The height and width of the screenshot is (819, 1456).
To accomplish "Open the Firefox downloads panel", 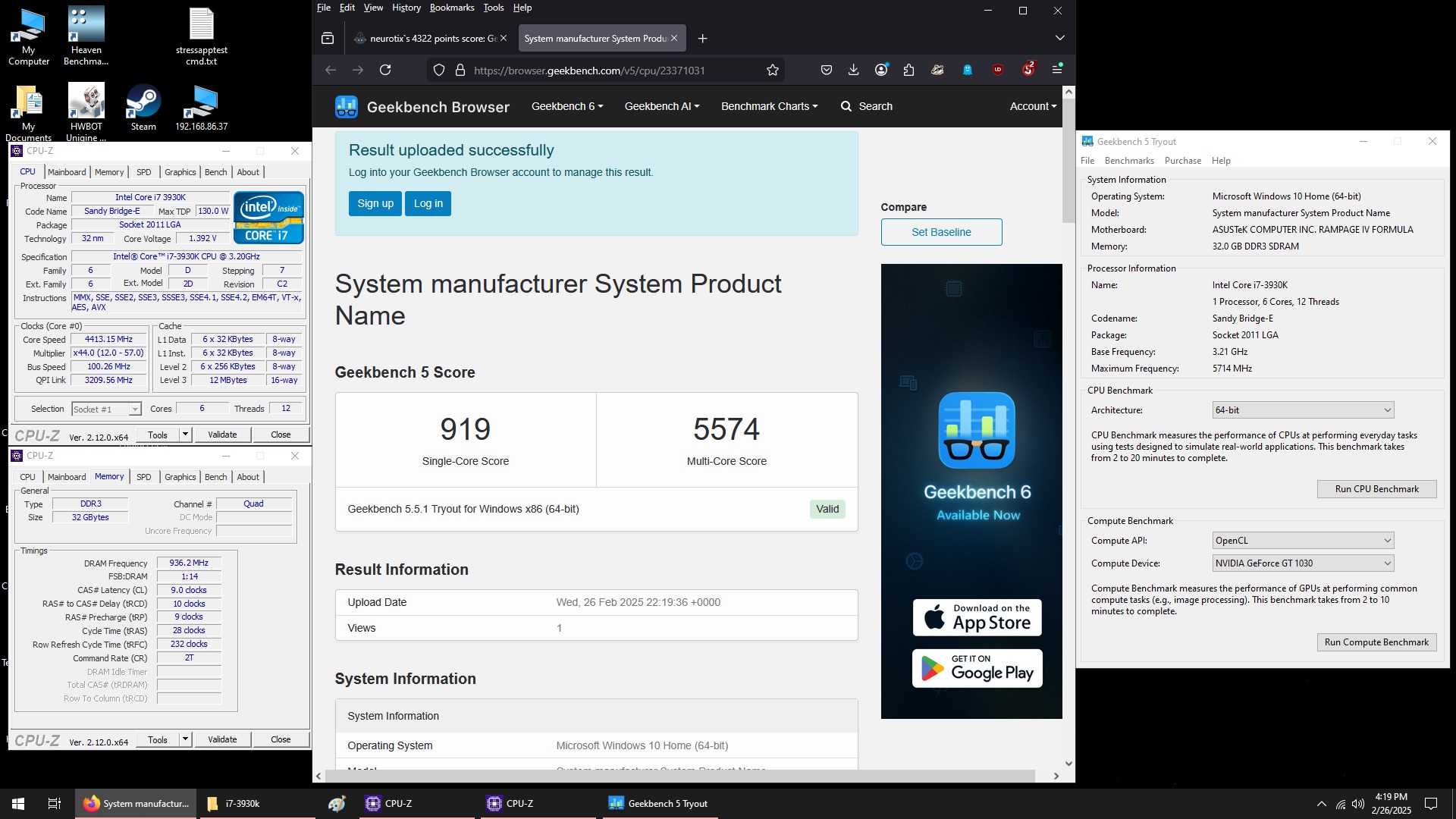I will pyautogui.click(x=854, y=70).
